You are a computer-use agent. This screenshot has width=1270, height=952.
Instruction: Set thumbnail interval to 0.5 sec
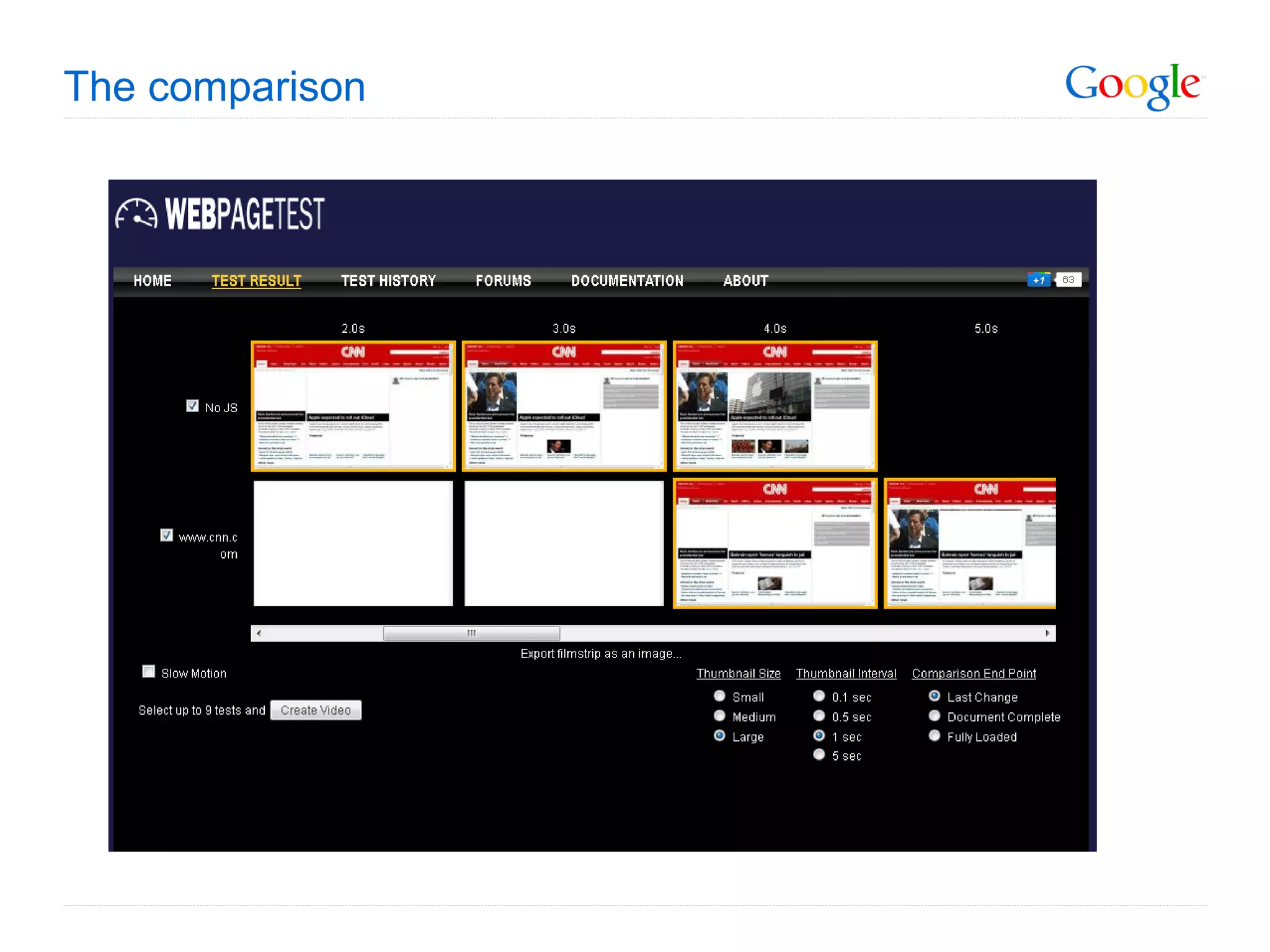[x=819, y=715]
